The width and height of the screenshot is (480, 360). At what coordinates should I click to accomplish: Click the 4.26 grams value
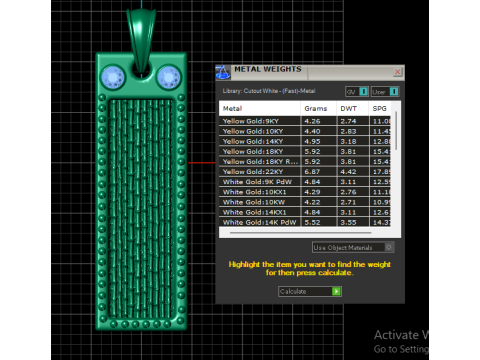[x=312, y=121]
